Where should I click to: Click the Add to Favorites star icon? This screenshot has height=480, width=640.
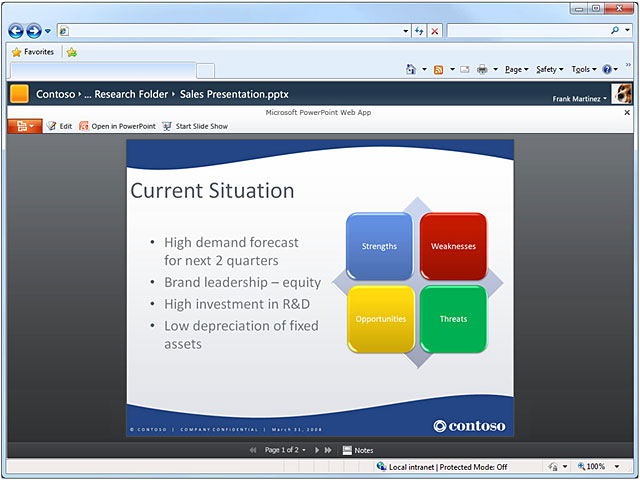coord(72,52)
